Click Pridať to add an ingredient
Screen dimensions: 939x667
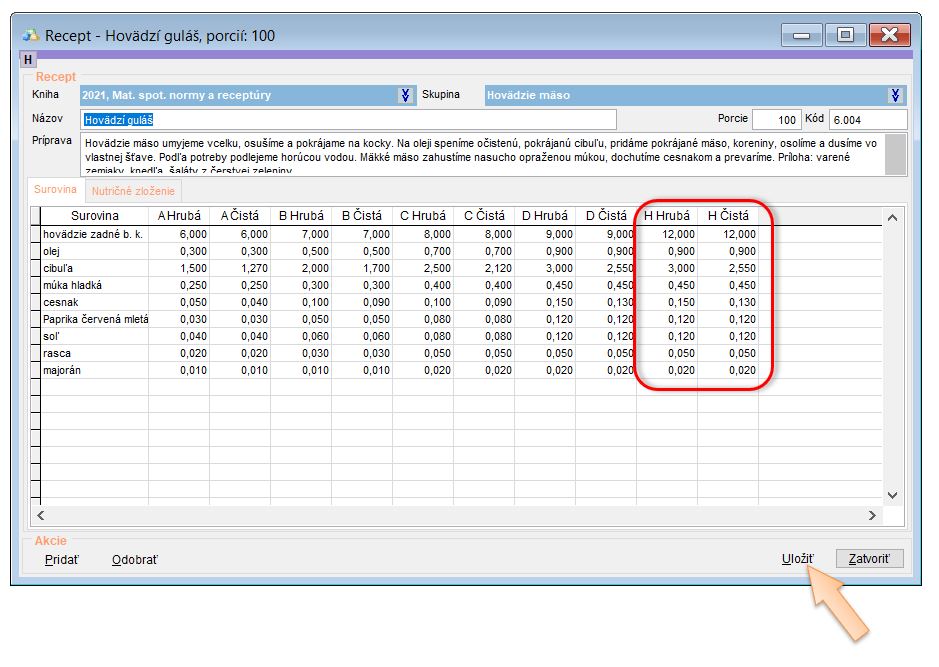pos(62,560)
